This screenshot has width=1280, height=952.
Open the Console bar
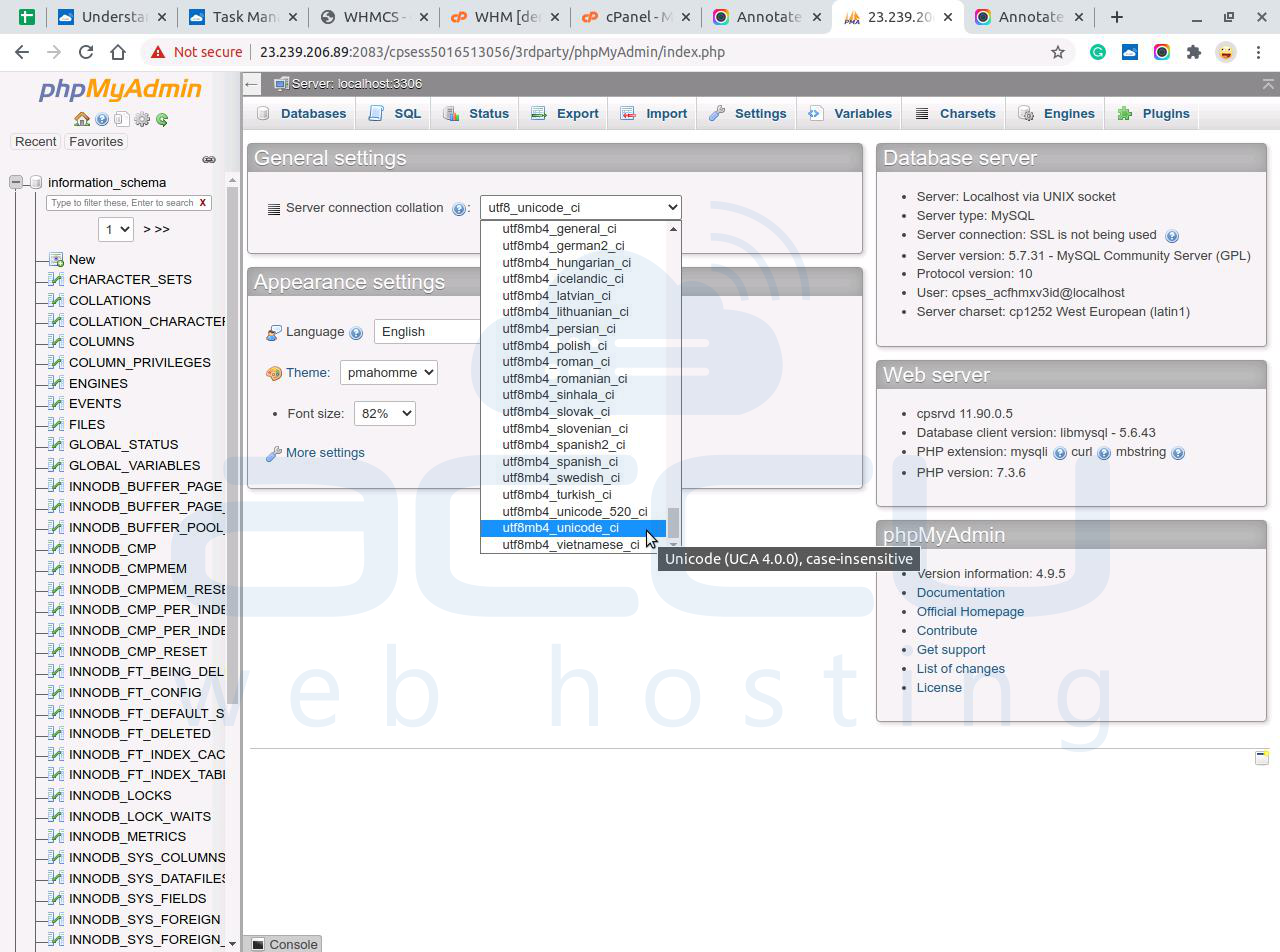283,944
